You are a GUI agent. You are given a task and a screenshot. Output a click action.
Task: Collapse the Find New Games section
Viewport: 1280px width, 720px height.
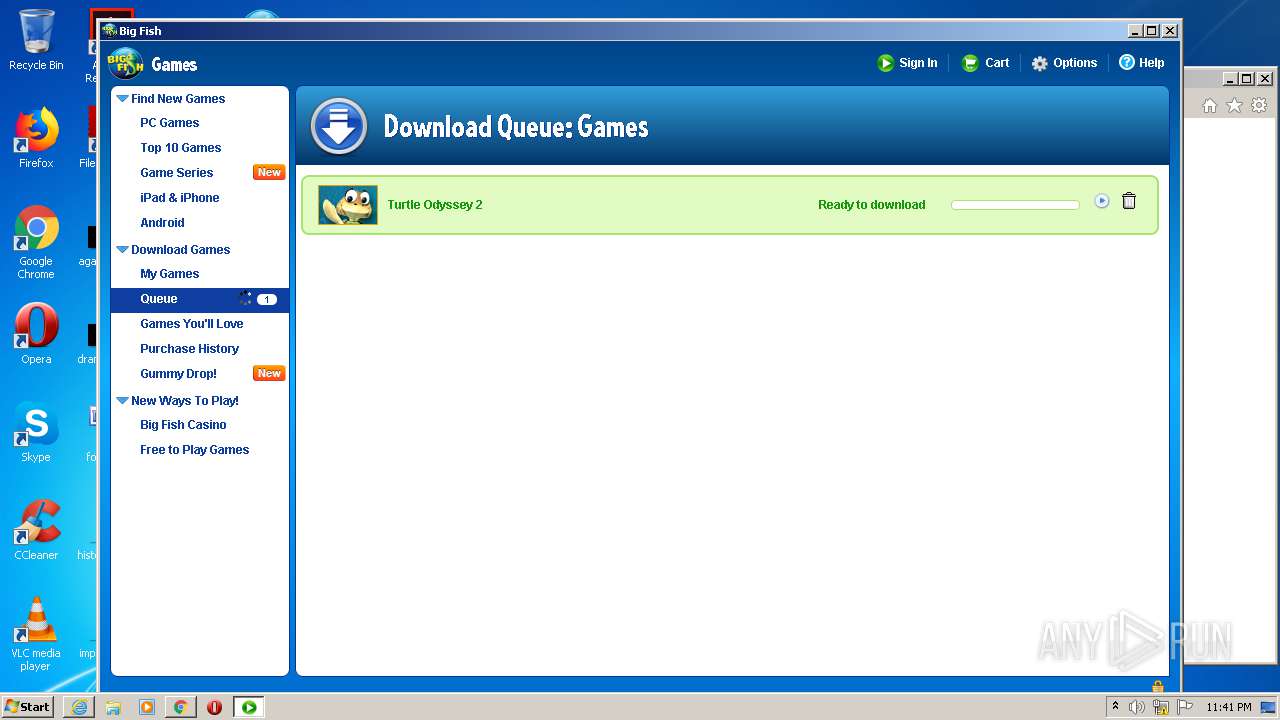pyautogui.click(x=122, y=99)
